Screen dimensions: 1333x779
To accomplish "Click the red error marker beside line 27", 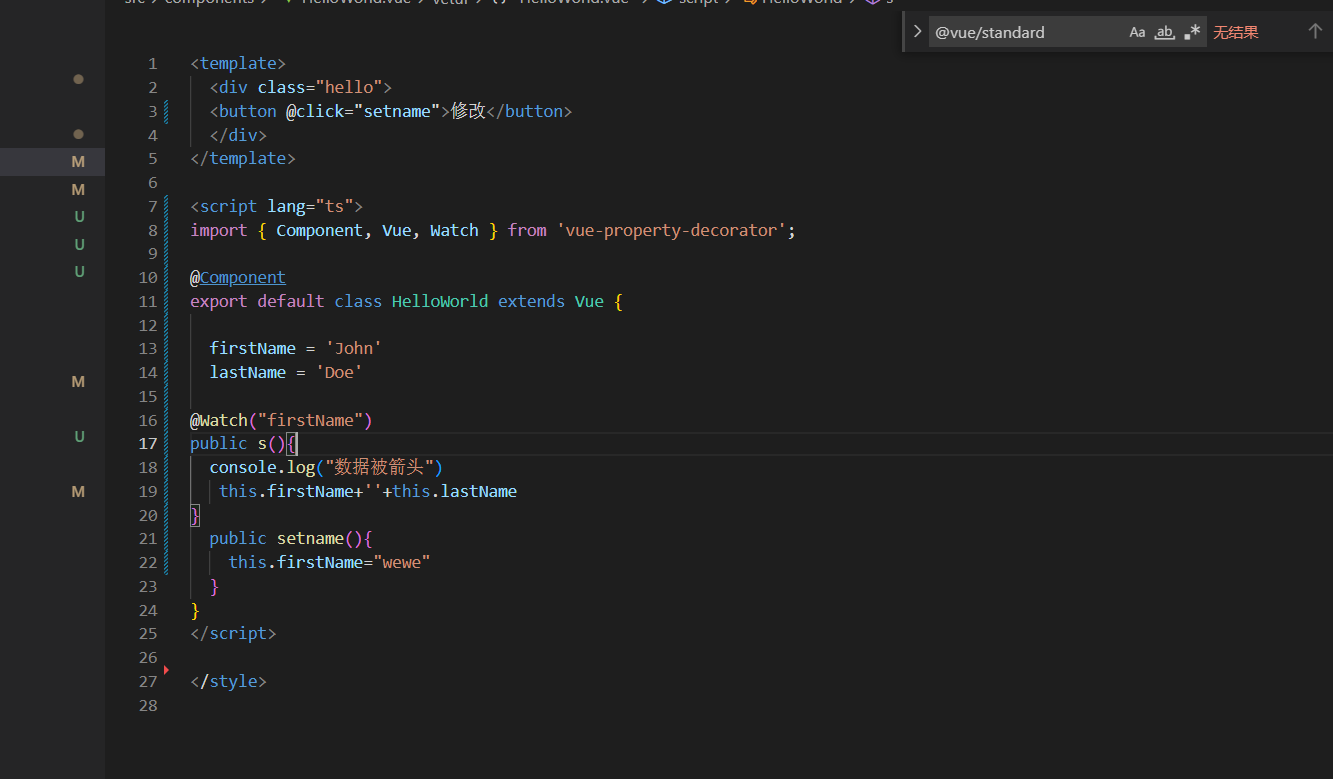I will pyautogui.click(x=165, y=669).
